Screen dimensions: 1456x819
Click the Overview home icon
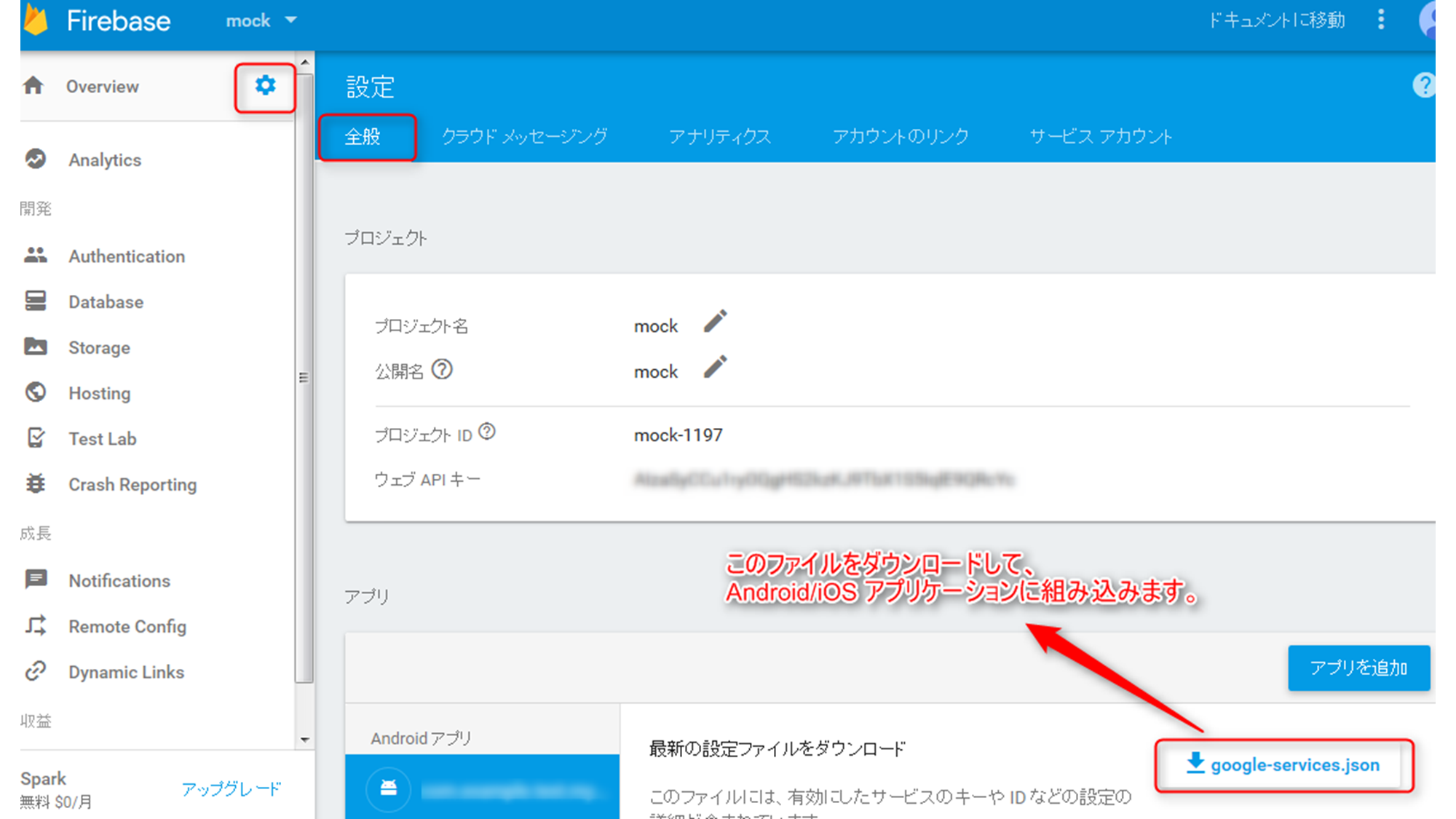click(33, 86)
